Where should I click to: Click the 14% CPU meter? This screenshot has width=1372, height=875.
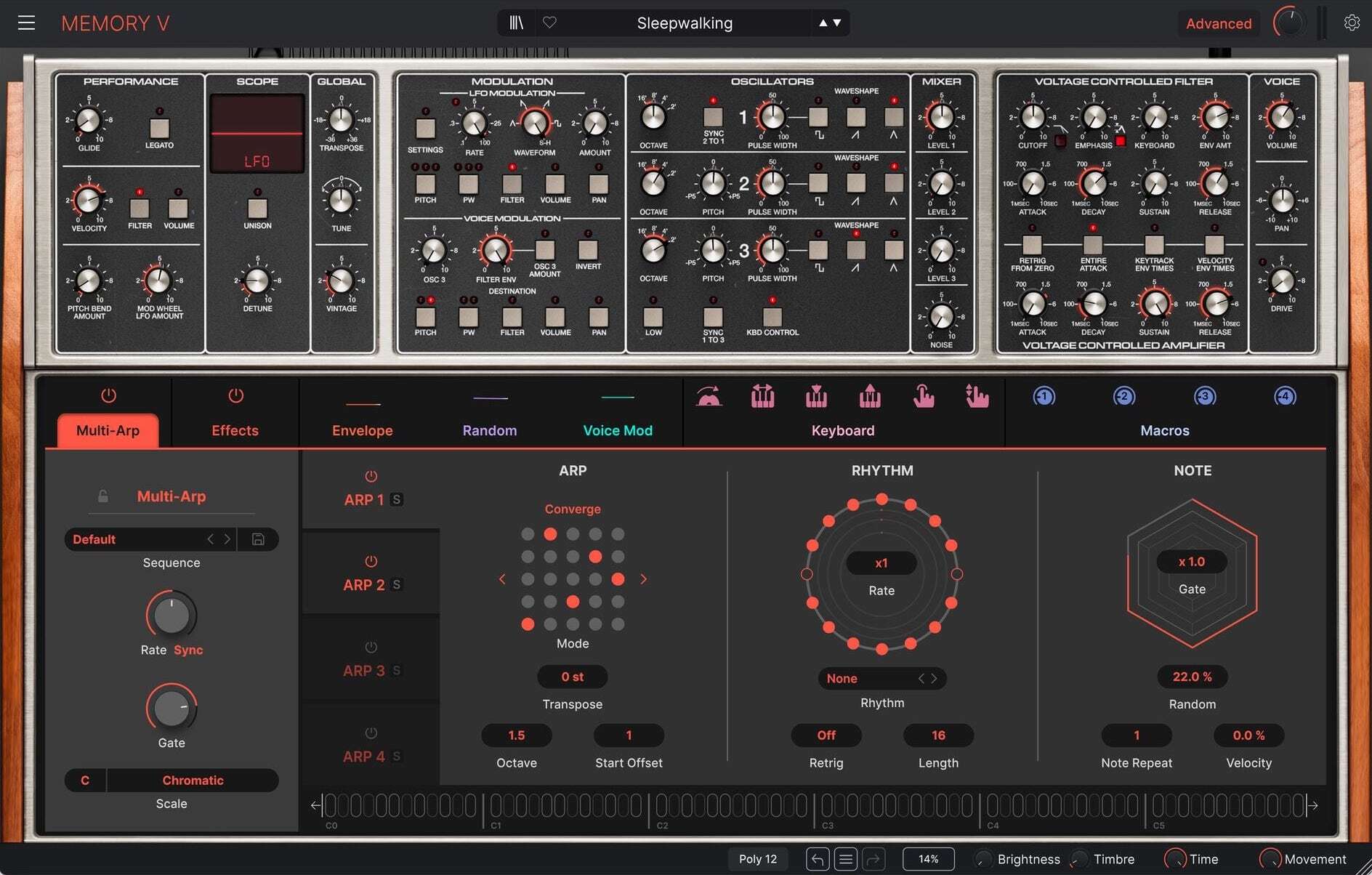point(928,859)
